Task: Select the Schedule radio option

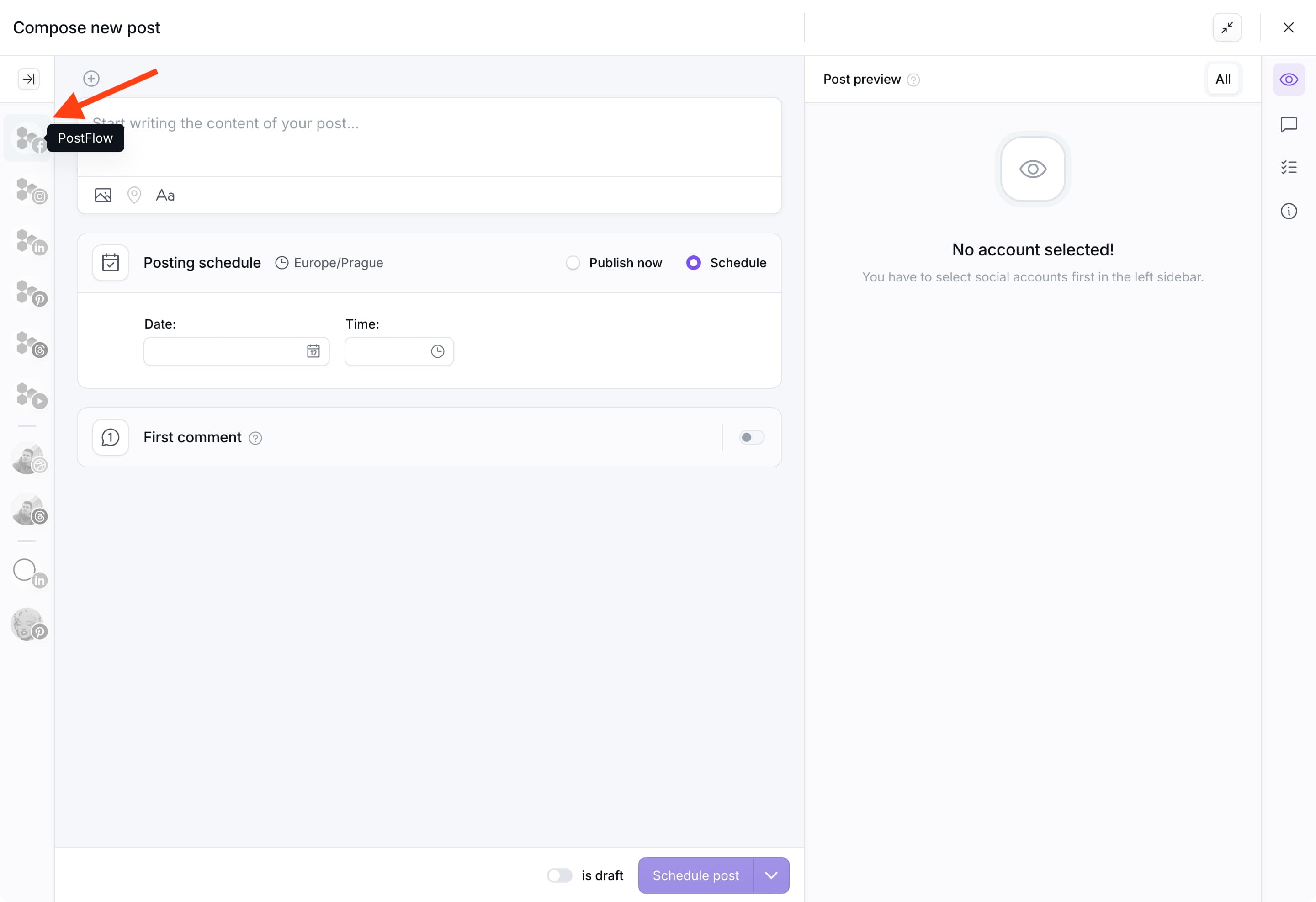Action: point(693,263)
